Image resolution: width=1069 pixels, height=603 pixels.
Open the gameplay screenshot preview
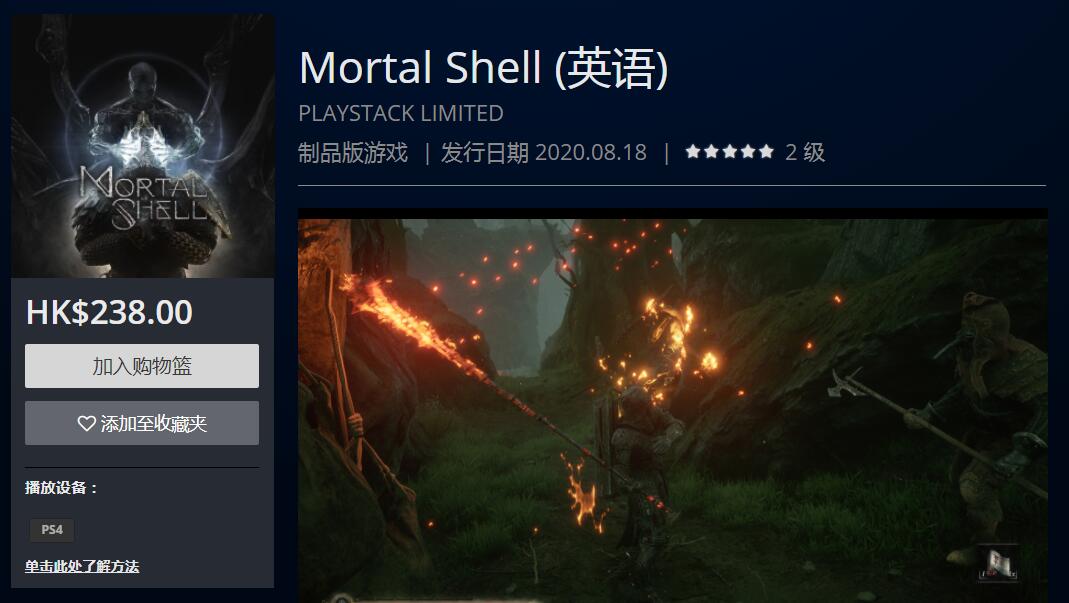[x=673, y=406]
